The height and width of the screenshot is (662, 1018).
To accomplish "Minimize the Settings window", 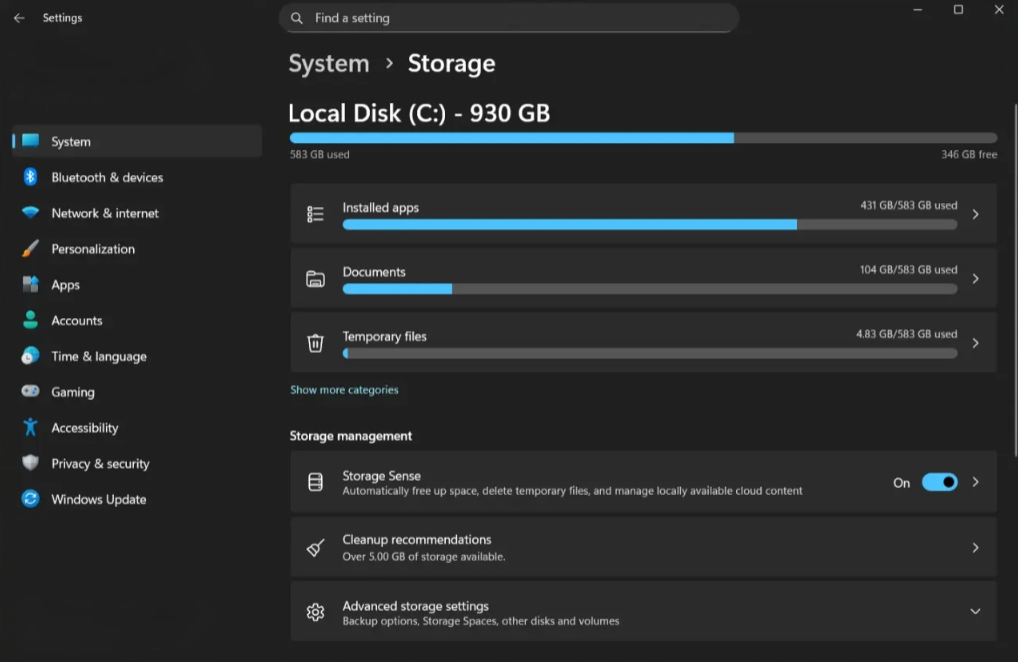I will (917, 10).
